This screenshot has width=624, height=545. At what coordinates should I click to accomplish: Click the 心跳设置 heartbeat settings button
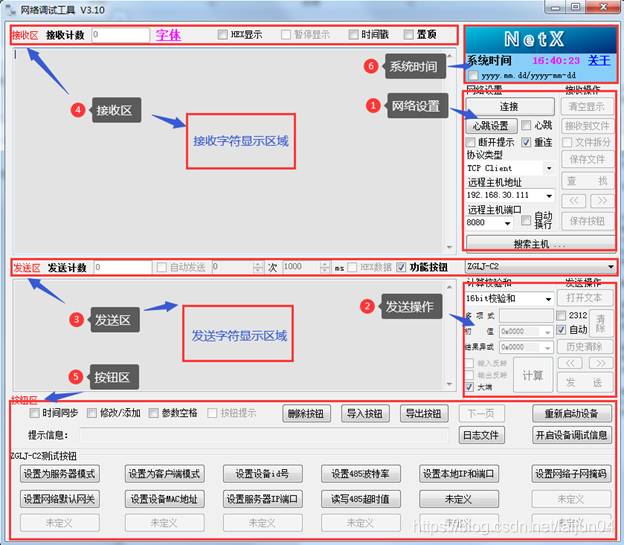pyautogui.click(x=491, y=126)
